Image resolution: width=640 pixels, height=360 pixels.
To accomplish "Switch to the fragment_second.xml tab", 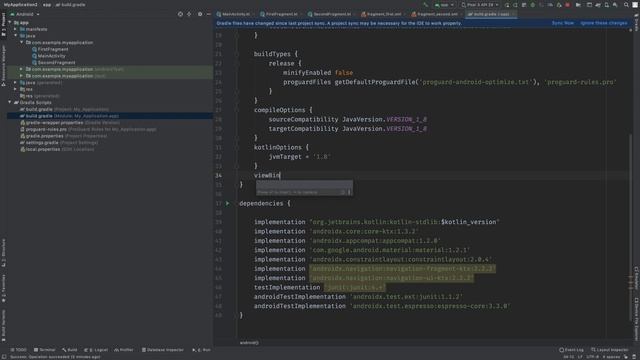I will [435, 14].
